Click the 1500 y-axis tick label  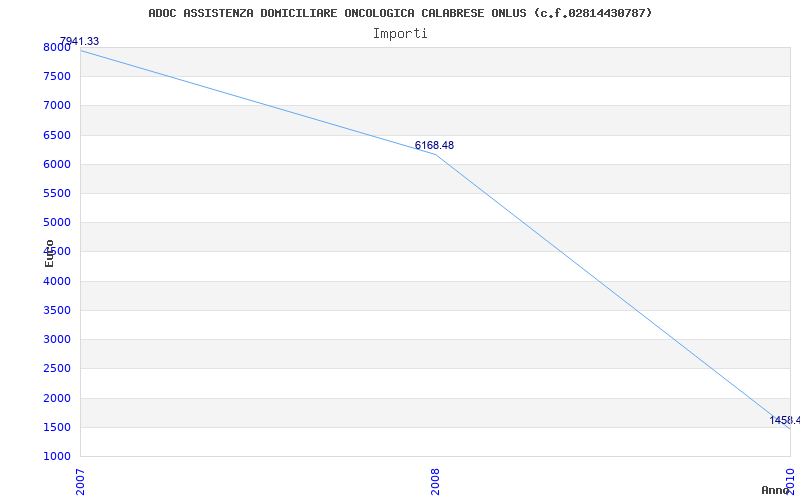point(57,427)
